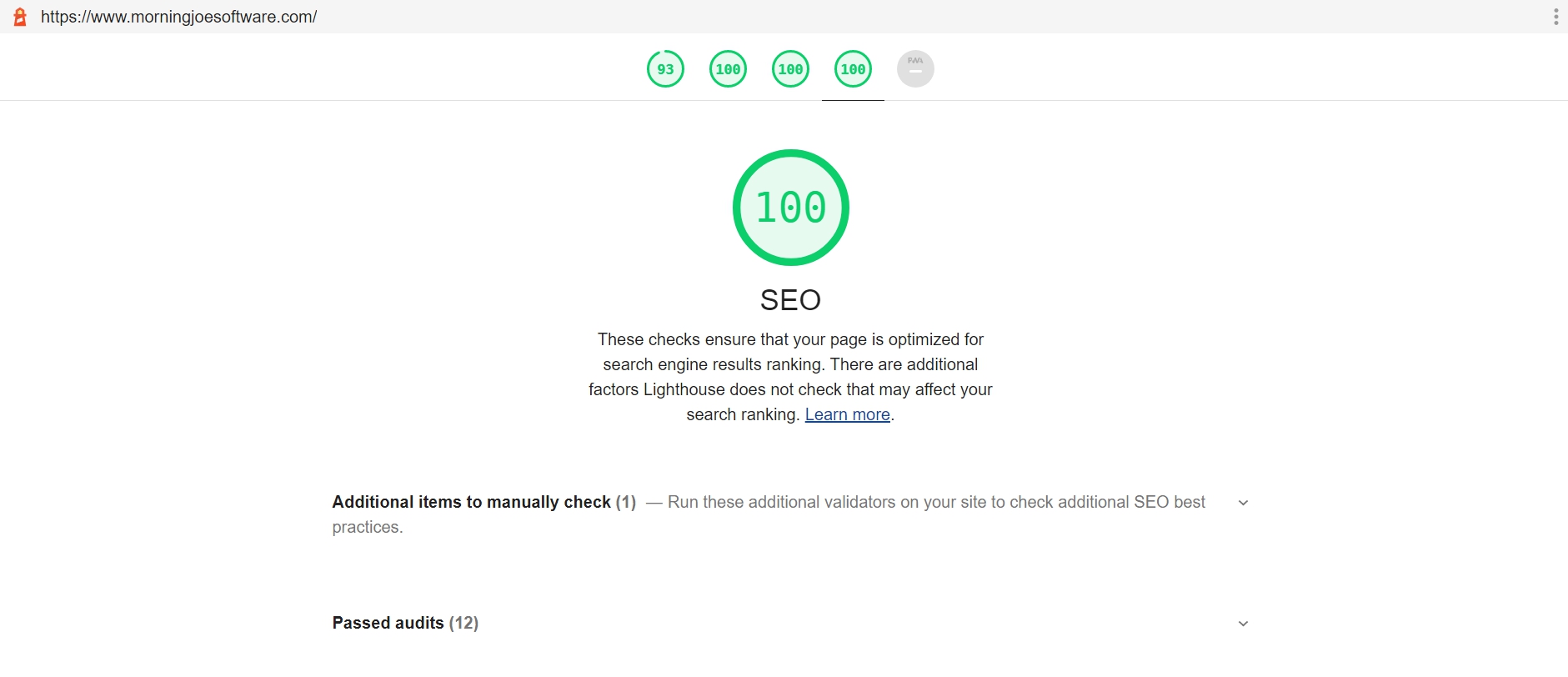Select the second gauge, Accessibility score 100

click(728, 69)
